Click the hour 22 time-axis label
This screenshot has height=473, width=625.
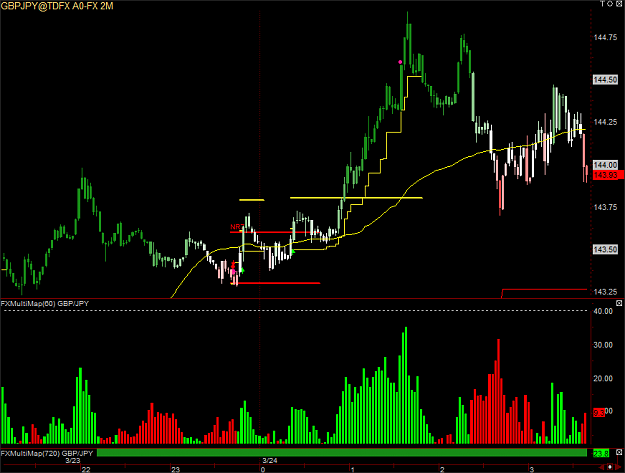click(x=86, y=469)
